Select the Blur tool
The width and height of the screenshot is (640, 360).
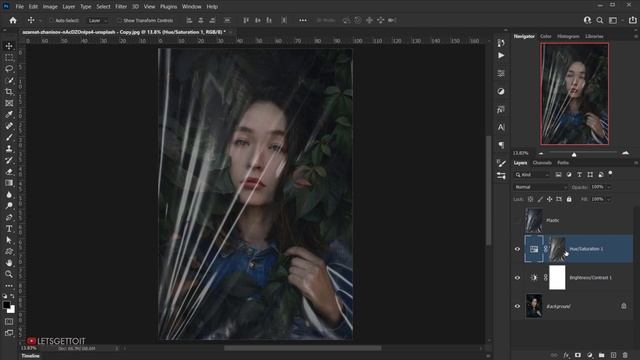tap(9, 195)
